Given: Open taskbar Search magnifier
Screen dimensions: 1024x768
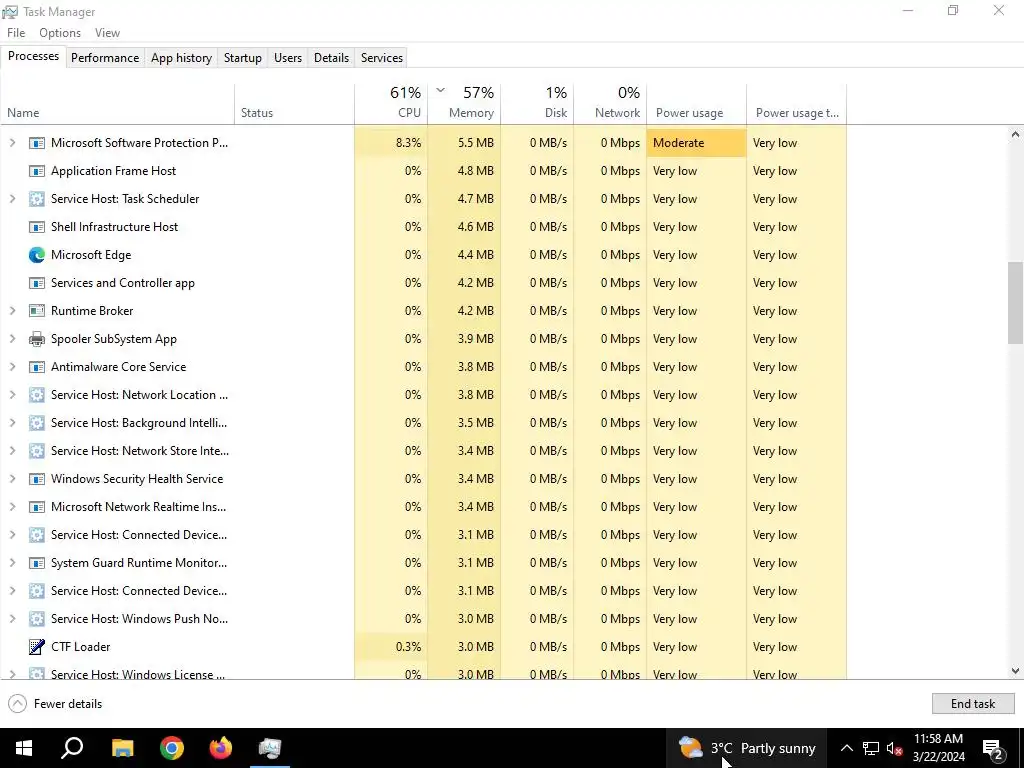Looking at the screenshot, I should (x=72, y=748).
